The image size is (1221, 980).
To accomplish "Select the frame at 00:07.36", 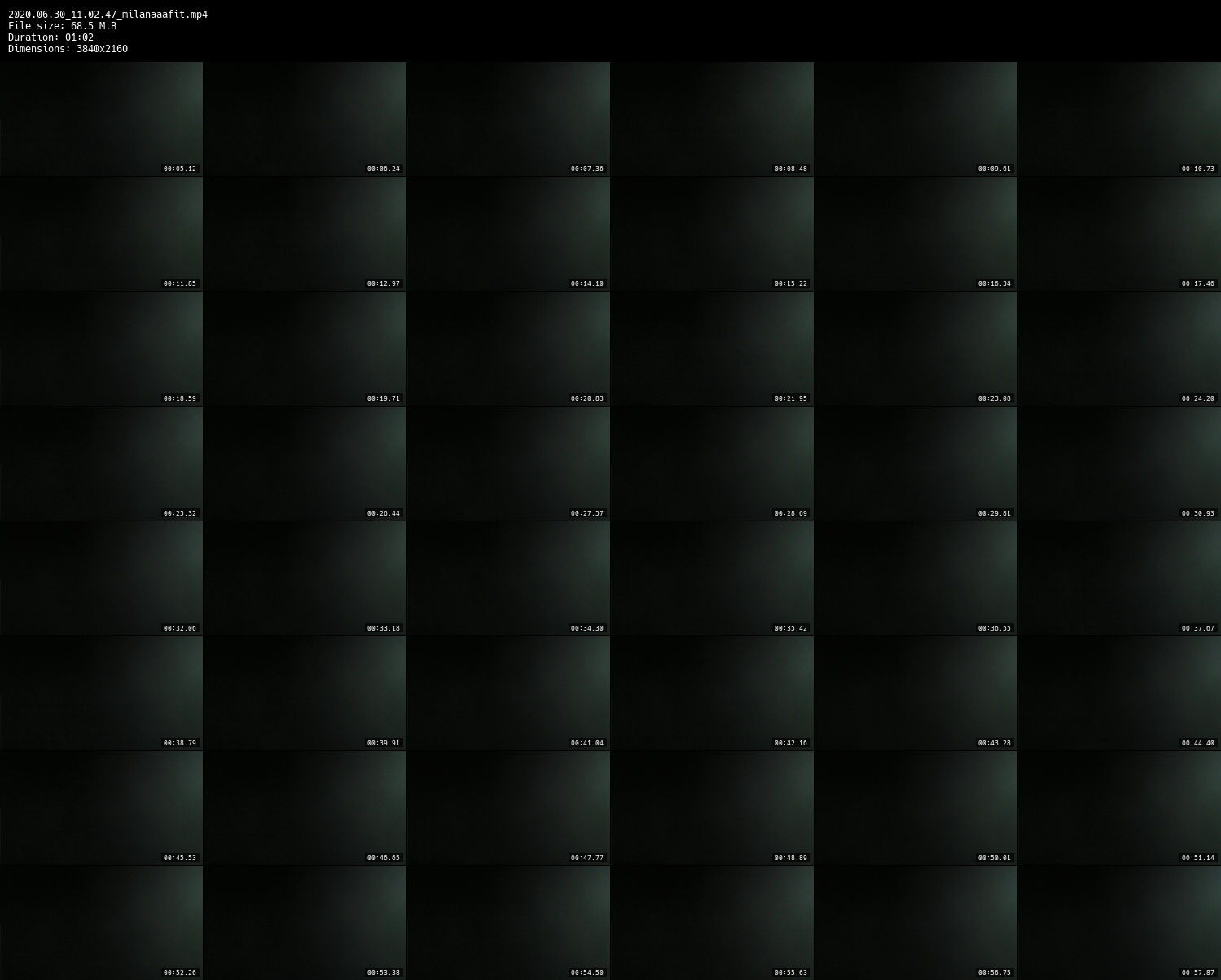I will (x=508, y=119).
